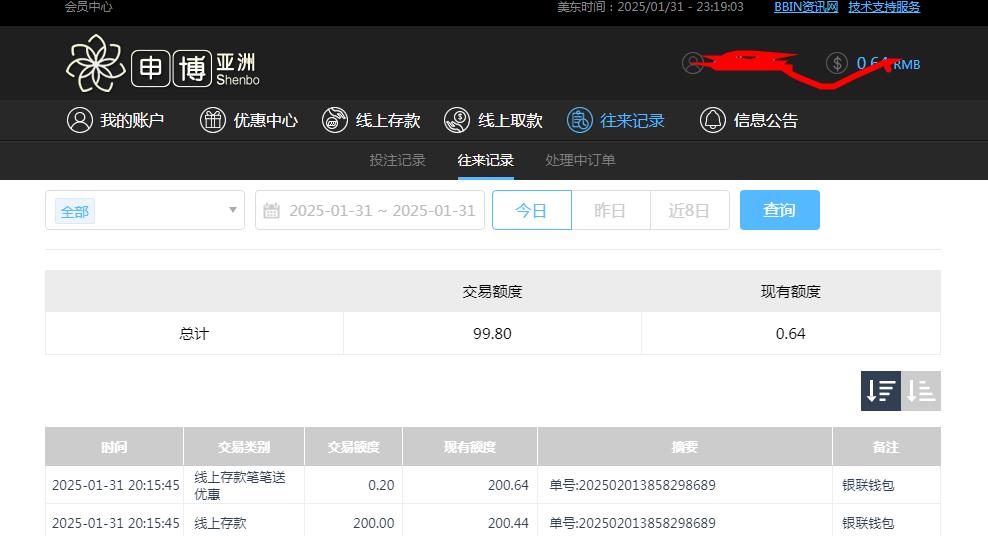Expand the 全部 transaction type dropdown

(x=145, y=210)
